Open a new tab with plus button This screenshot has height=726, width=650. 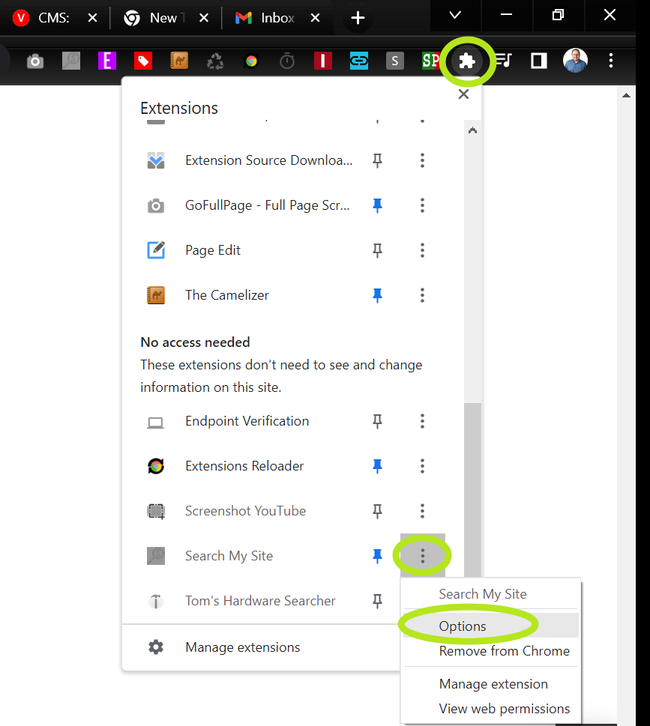(357, 18)
